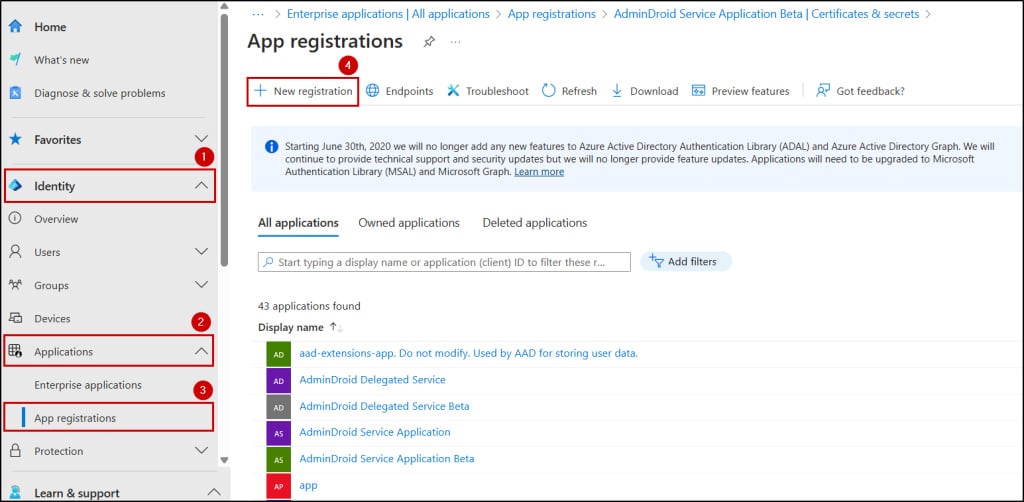Click the Identity diamond icon
The image size is (1024, 502).
tap(15, 185)
